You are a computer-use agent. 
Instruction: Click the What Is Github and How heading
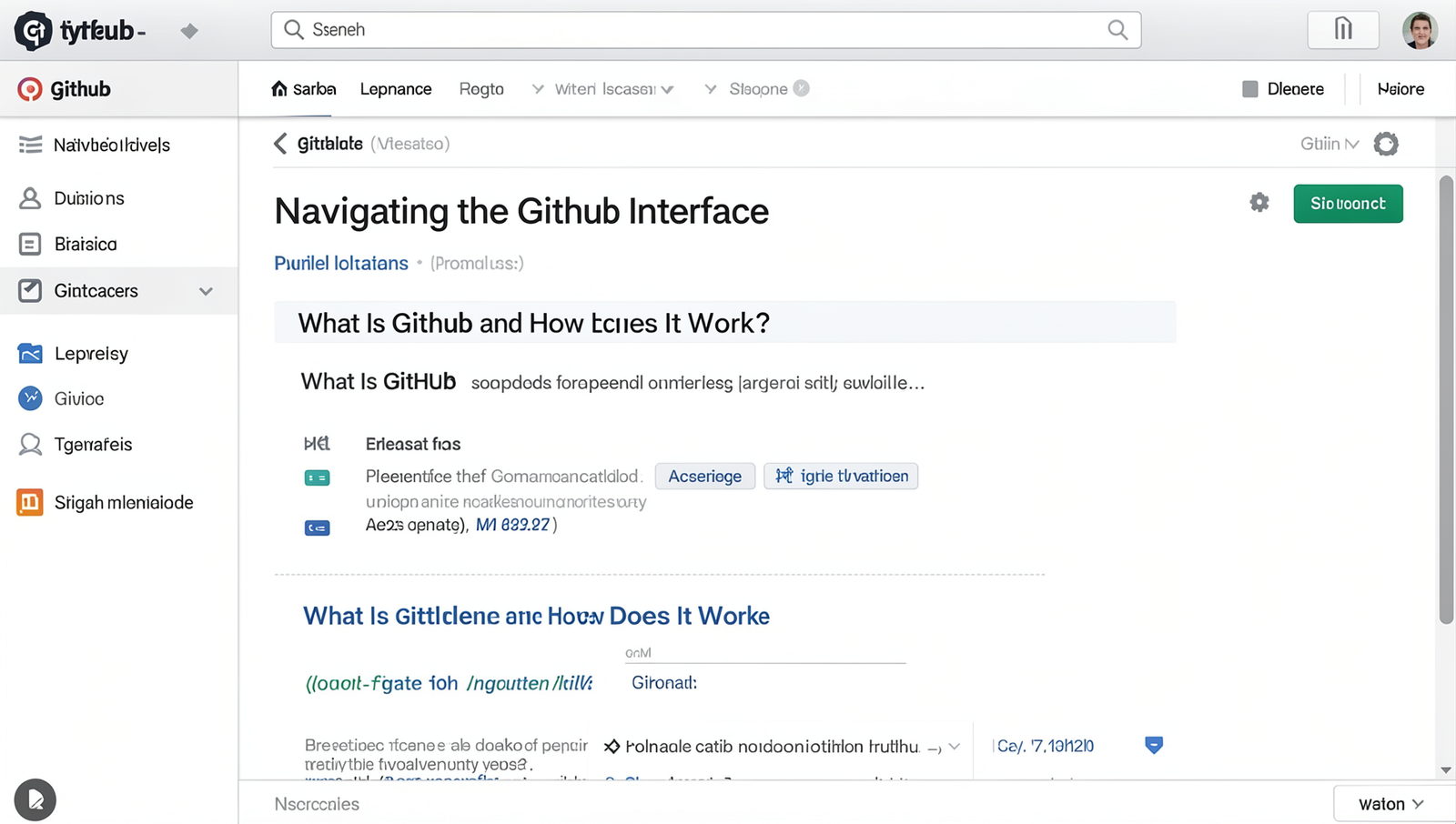tap(534, 323)
